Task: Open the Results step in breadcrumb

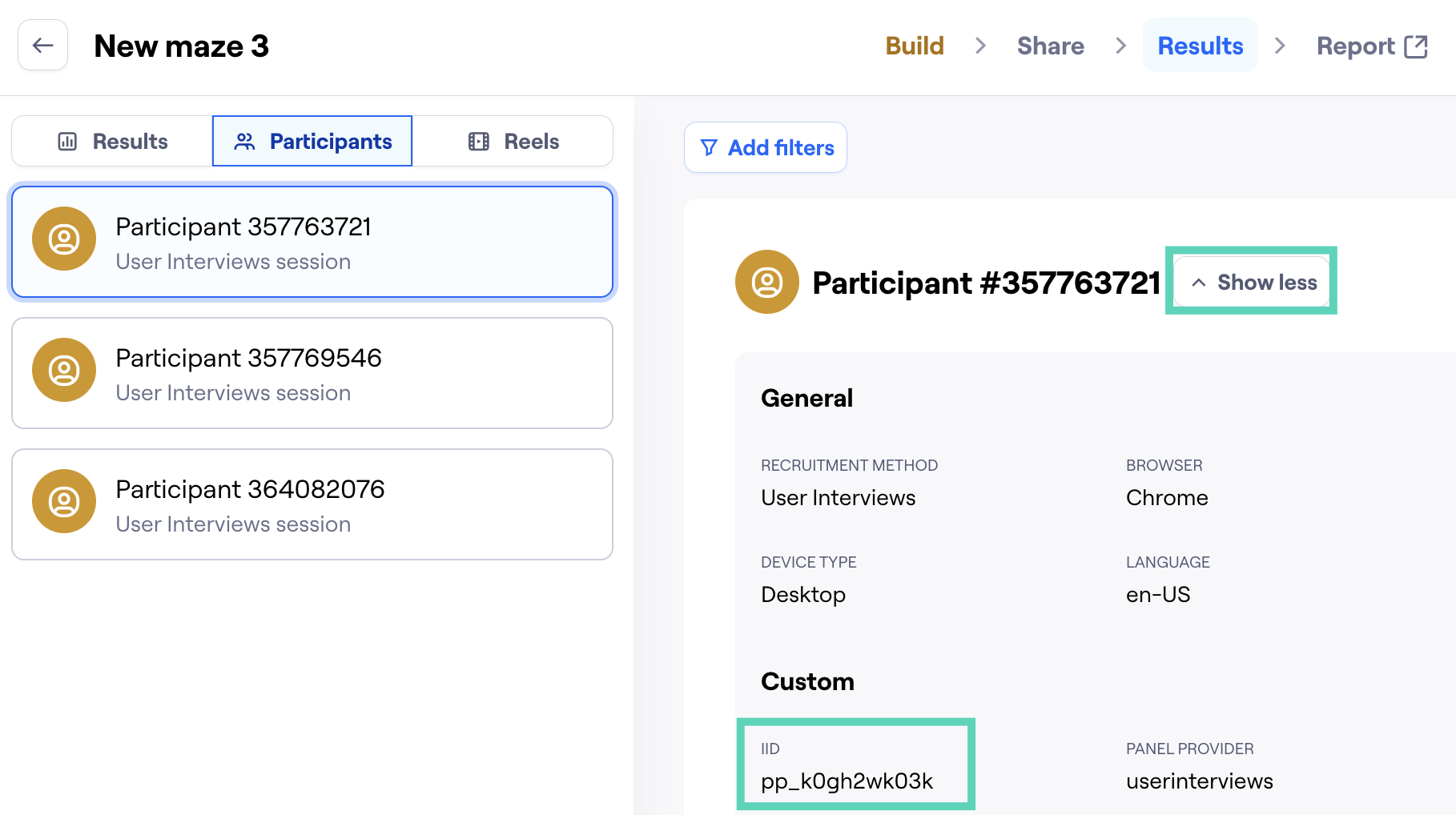Action: tap(1200, 46)
